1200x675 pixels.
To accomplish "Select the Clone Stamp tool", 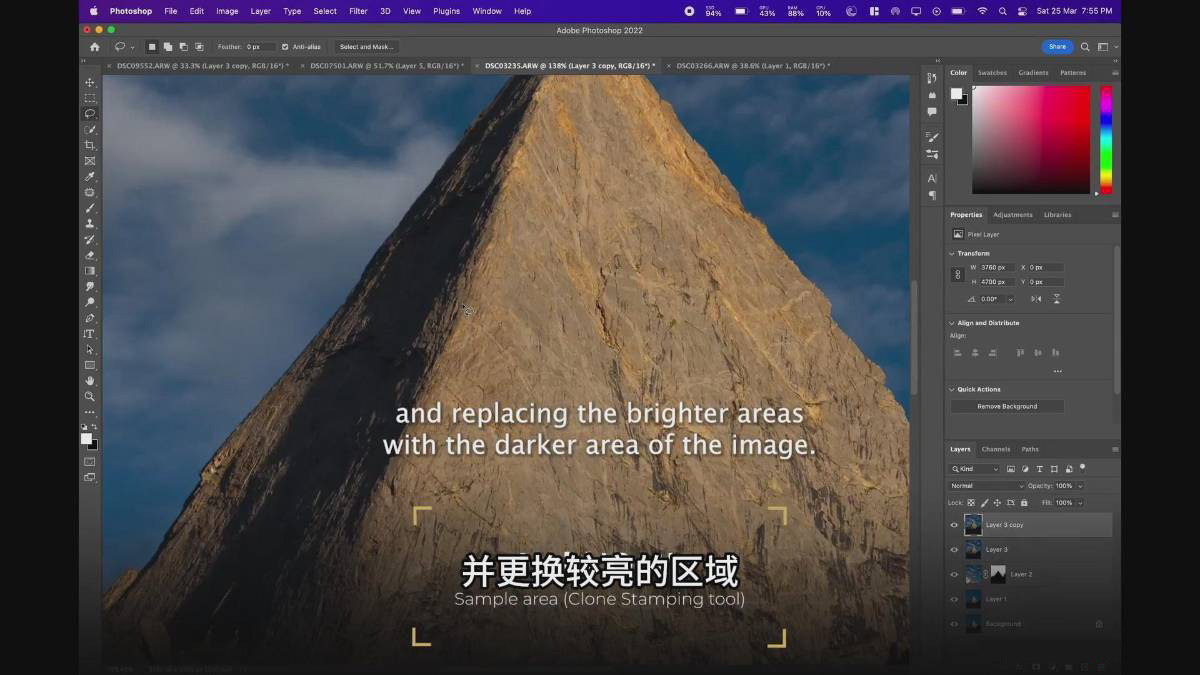I will (90, 224).
